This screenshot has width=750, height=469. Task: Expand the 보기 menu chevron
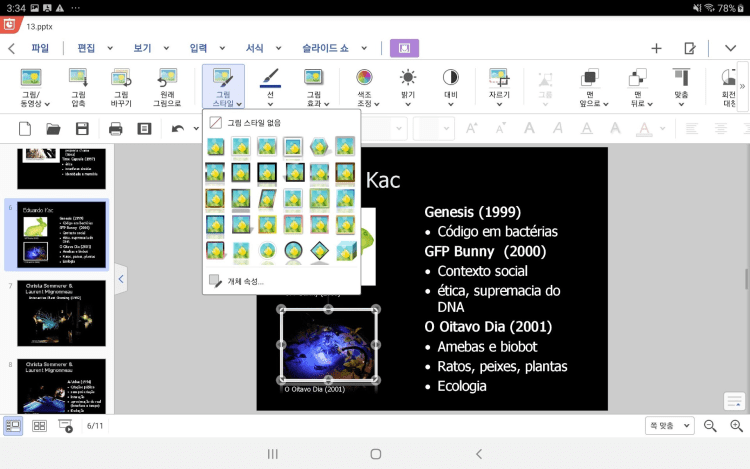166,48
